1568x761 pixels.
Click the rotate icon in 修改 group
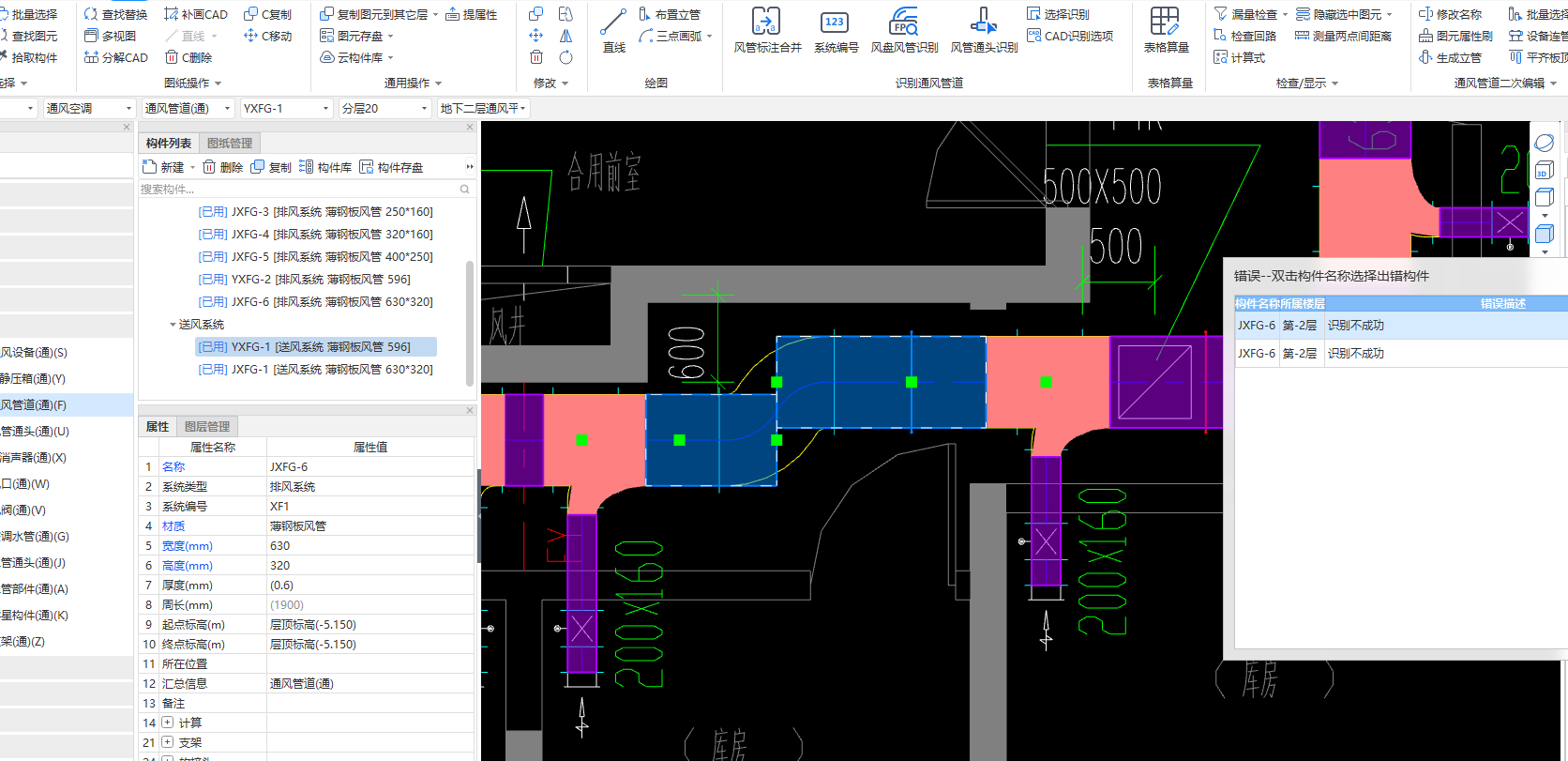tap(565, 57)
